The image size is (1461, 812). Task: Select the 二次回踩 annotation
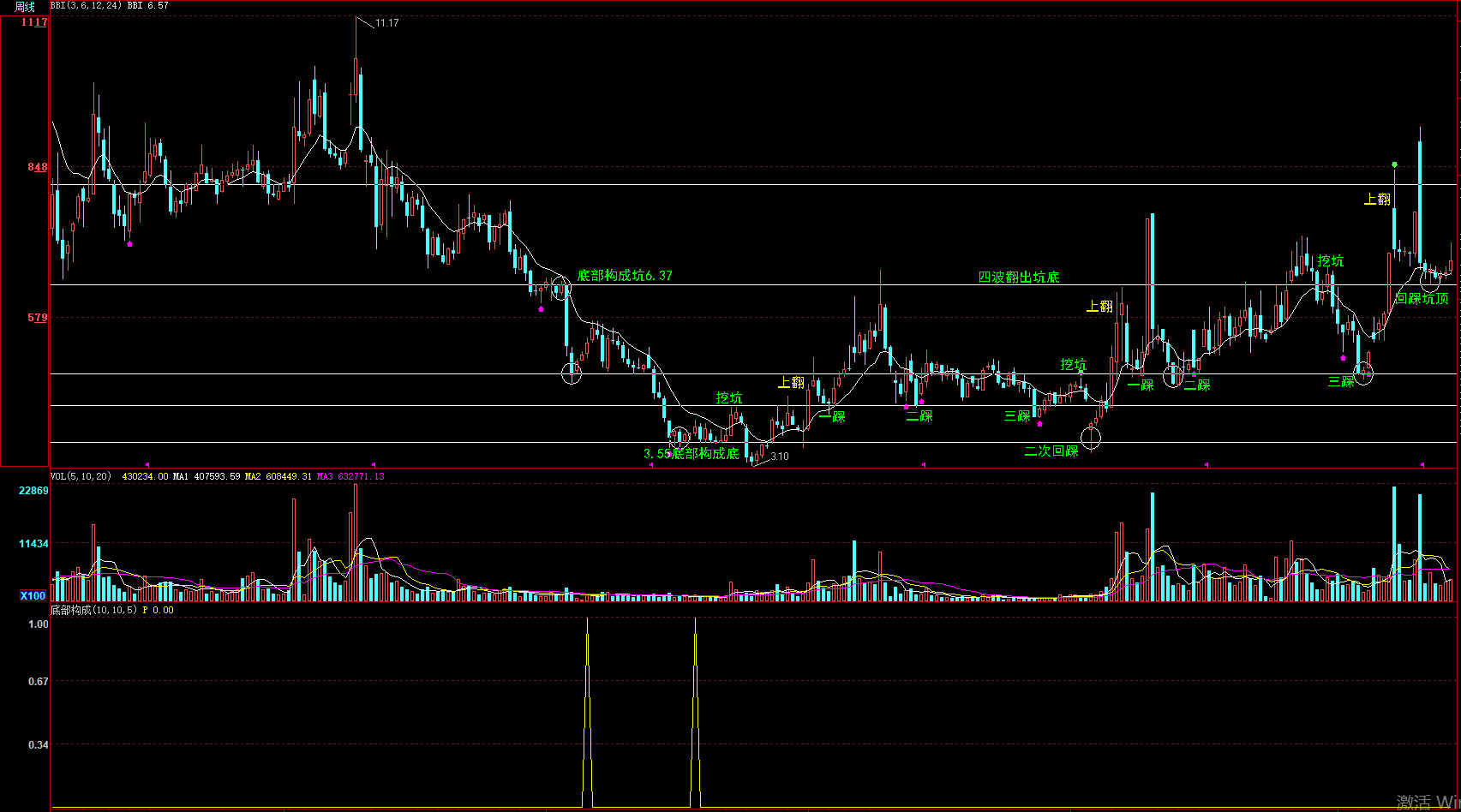(1051, 451)
